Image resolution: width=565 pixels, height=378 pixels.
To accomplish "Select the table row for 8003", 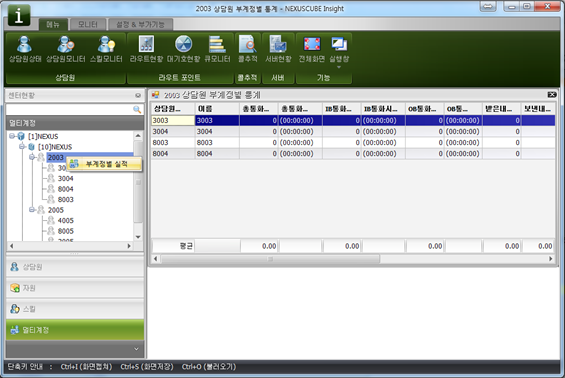I will pyautogui.click(x=353, y=143).
